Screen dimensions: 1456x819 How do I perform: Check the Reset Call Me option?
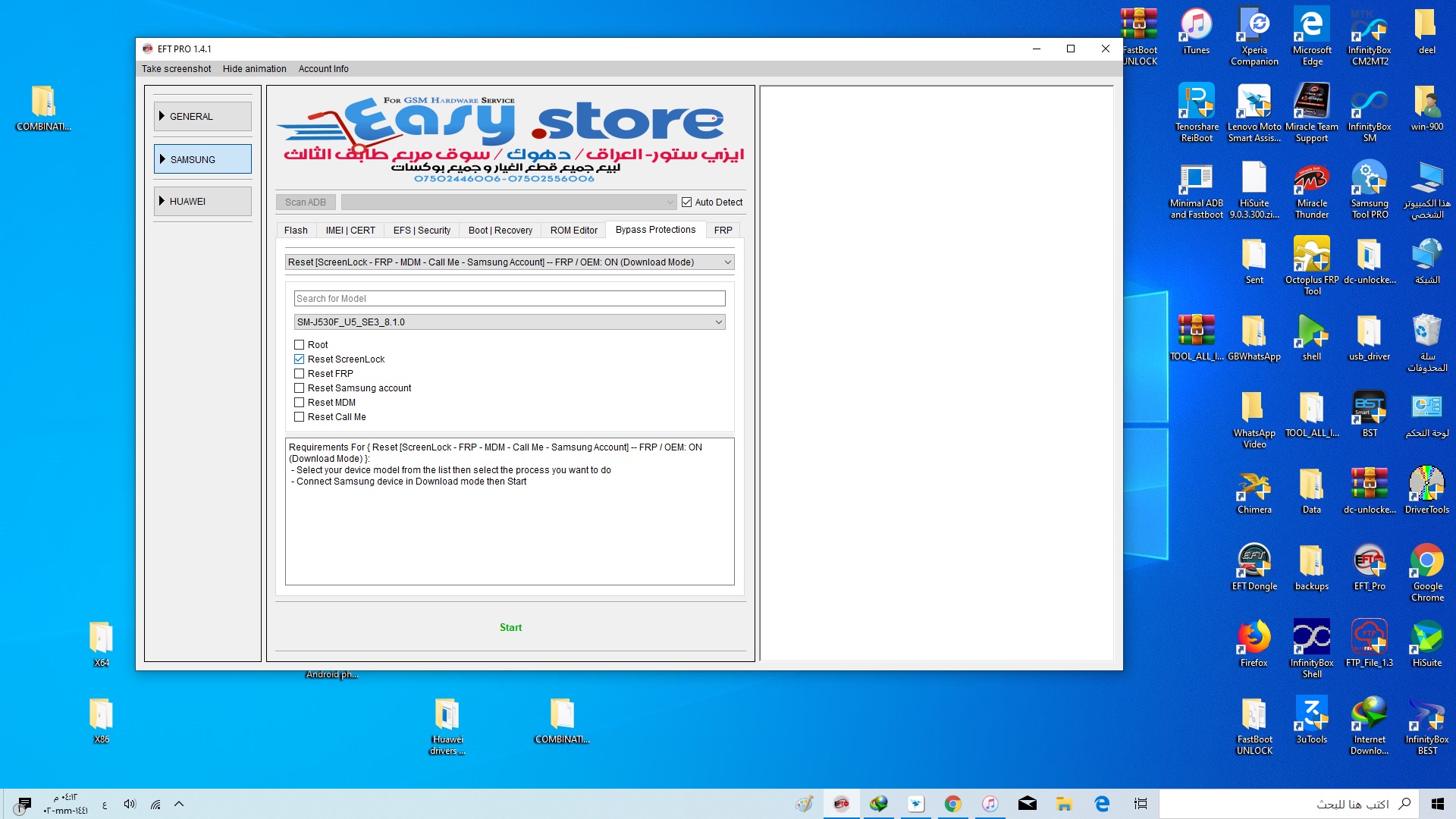[x=299, y=417]
